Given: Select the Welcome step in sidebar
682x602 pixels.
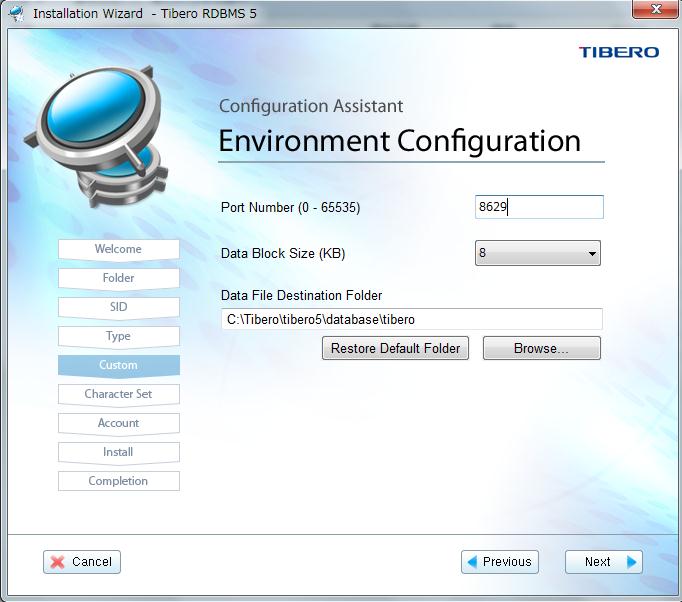Looking at the screenshot, I should pos(119,249).
